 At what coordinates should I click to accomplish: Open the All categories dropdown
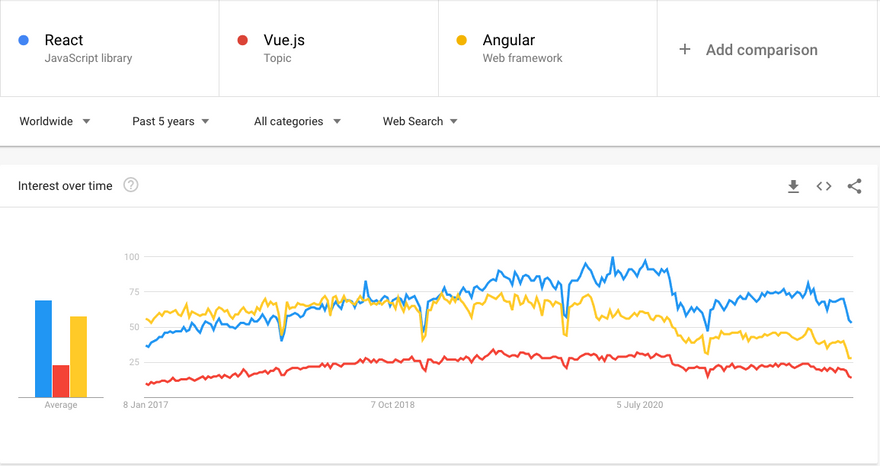coord(297,121)
